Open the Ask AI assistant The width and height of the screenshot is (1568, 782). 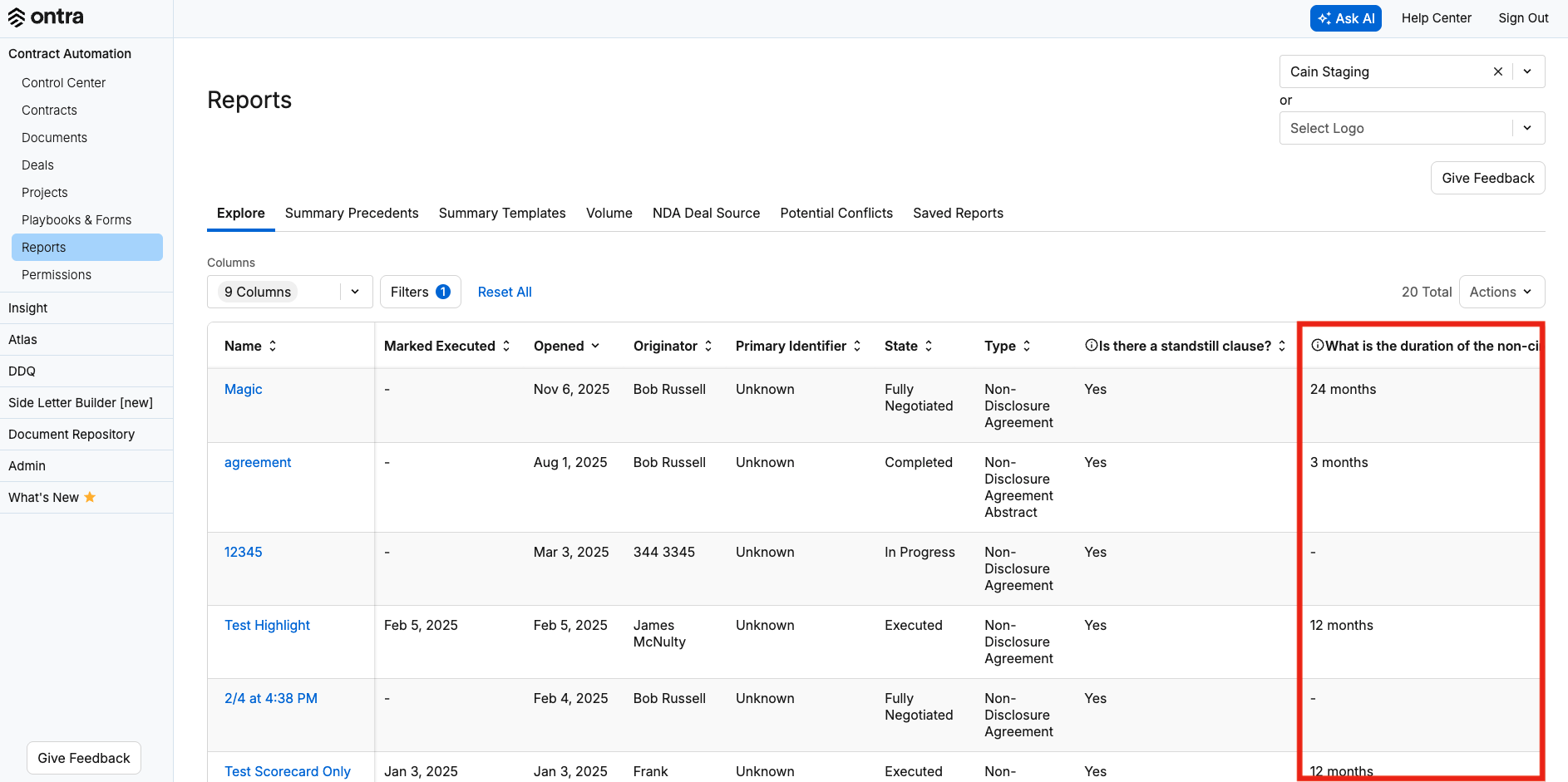1345,18
